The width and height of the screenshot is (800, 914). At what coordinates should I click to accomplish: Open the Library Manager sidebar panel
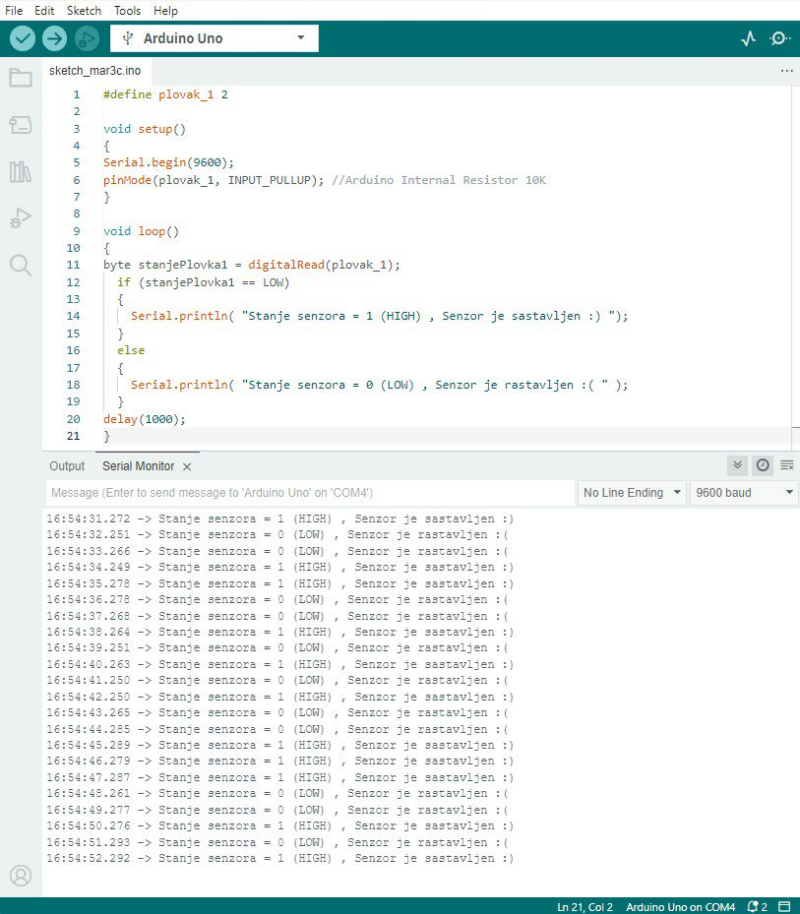[x=20, y=172]
